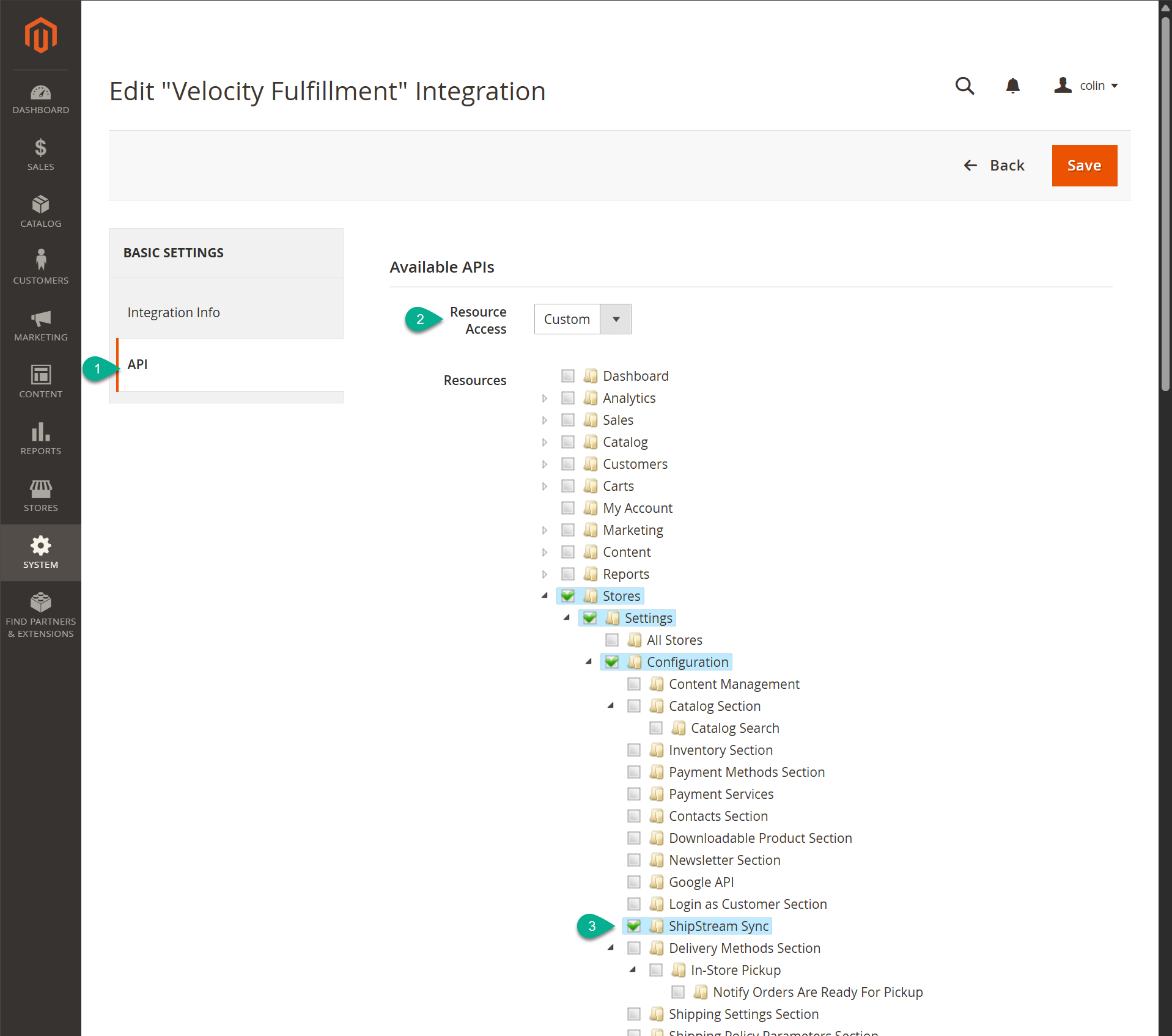This screenshot has width=1172, height=1036.
Task: Collapse the Stores tree node
Action: [545, 596]
